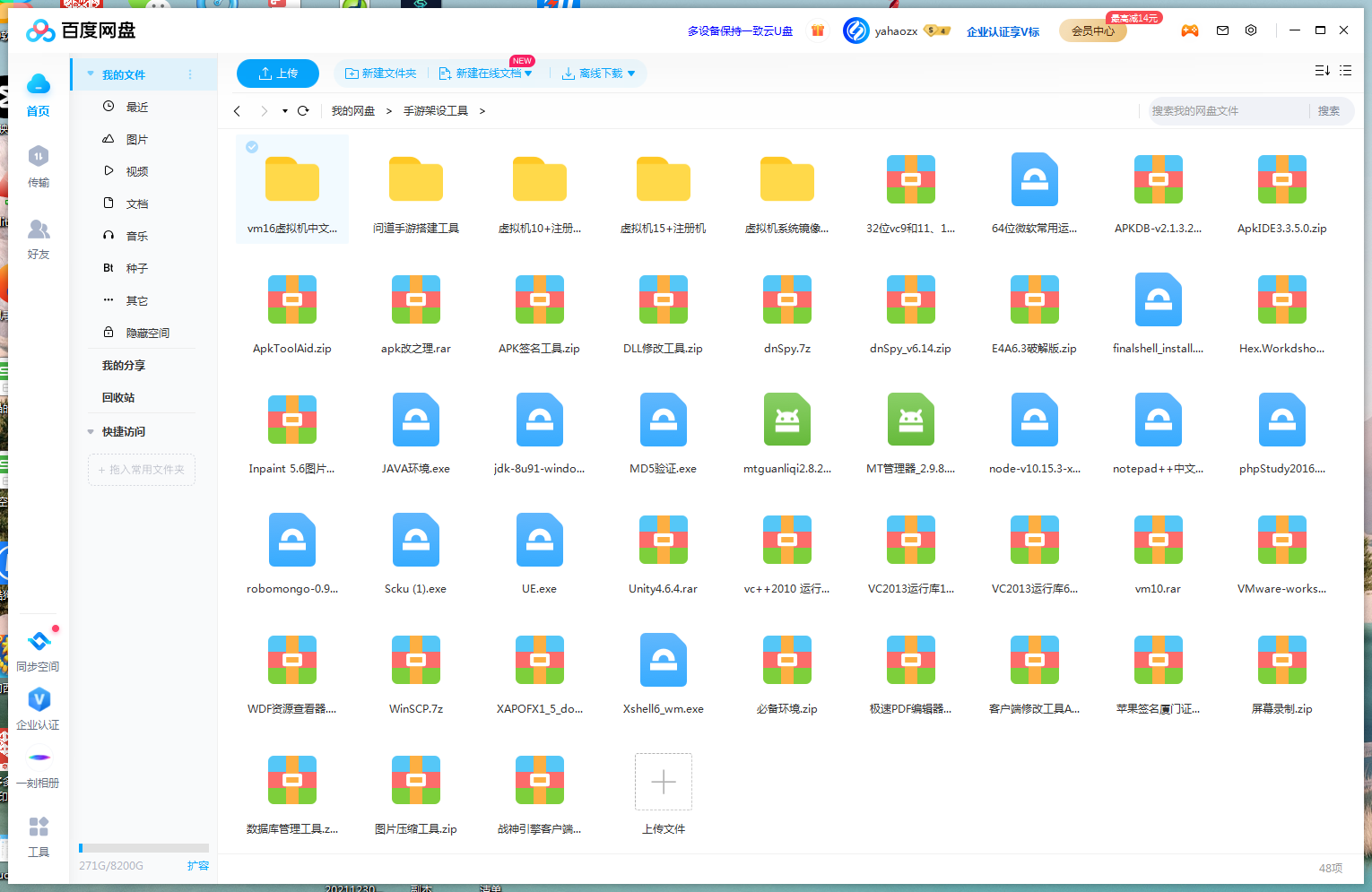1372x892 pixels.
Task: Open the 新建在线文档 dropdown
Action: coord(528,74)
